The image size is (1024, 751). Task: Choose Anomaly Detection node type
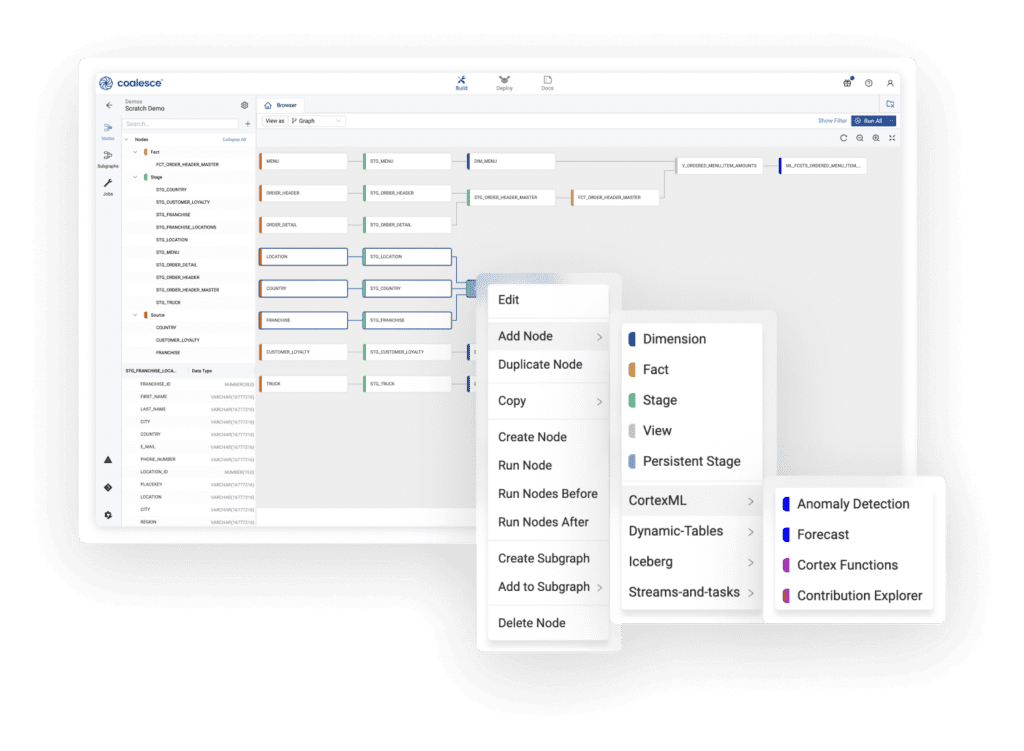(x=852, y=504)
